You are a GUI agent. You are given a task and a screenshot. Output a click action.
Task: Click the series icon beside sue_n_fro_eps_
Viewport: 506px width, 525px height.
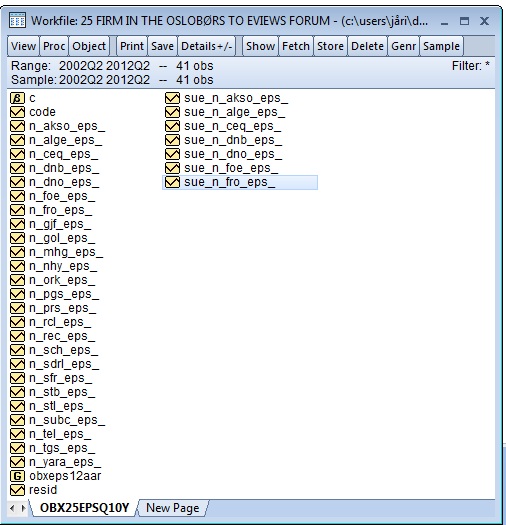click(172, 182)
